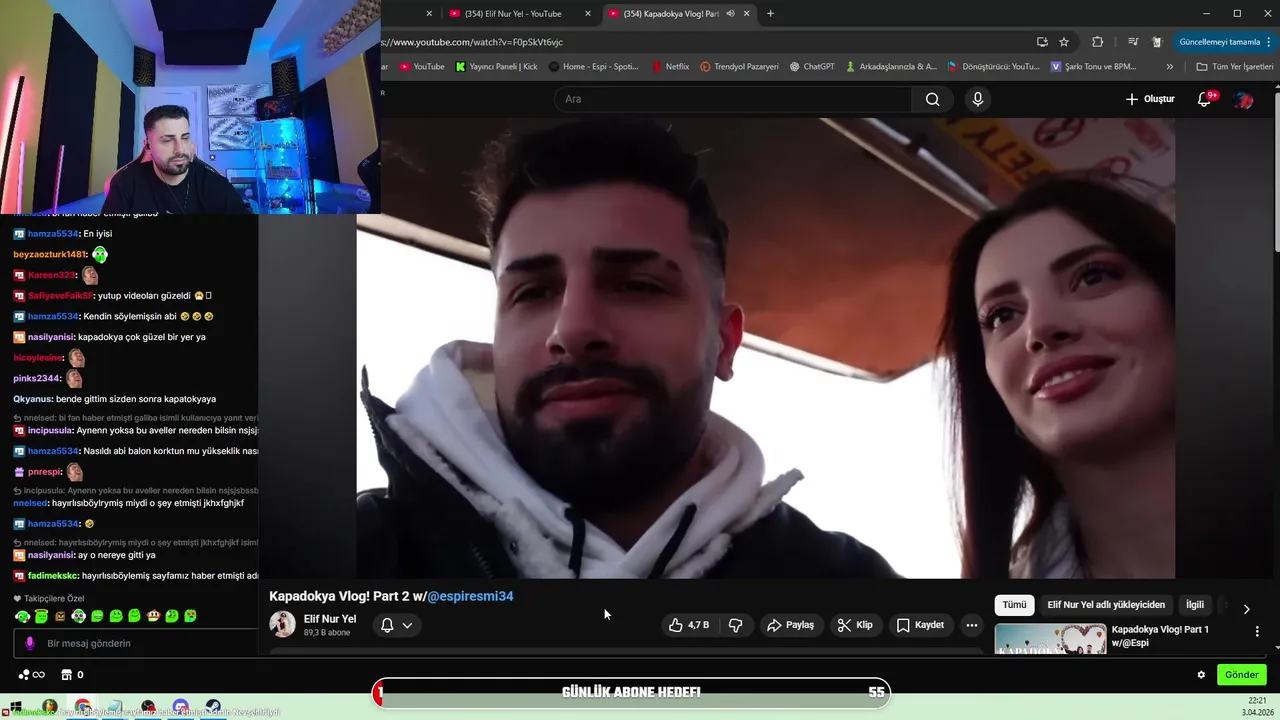Open a new tab with plus button
This screenshot has width=1280, height=720.
[770, 14]
